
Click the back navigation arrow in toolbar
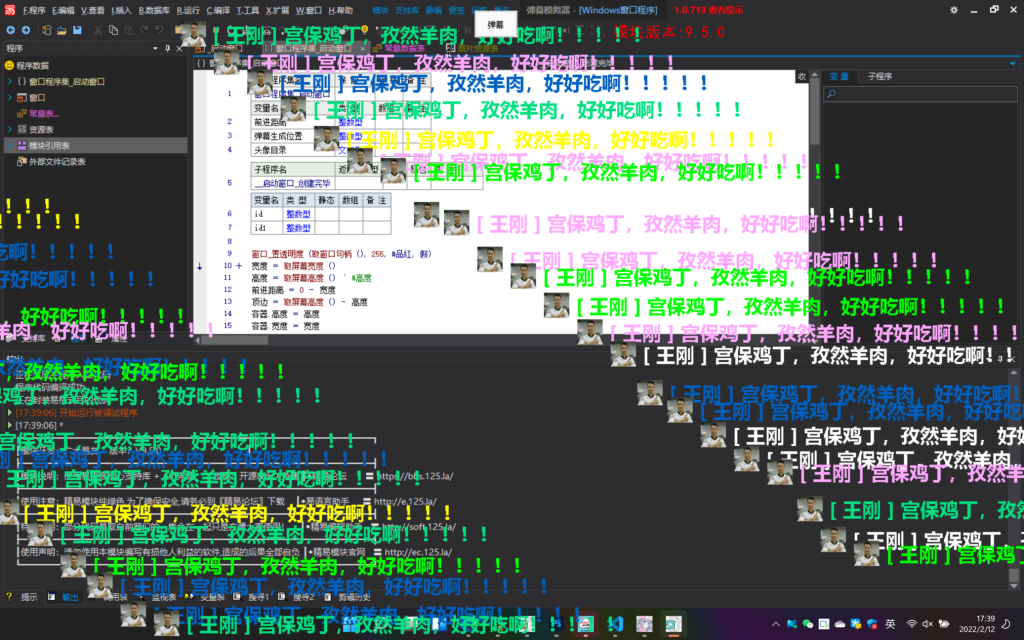(10, 30)
